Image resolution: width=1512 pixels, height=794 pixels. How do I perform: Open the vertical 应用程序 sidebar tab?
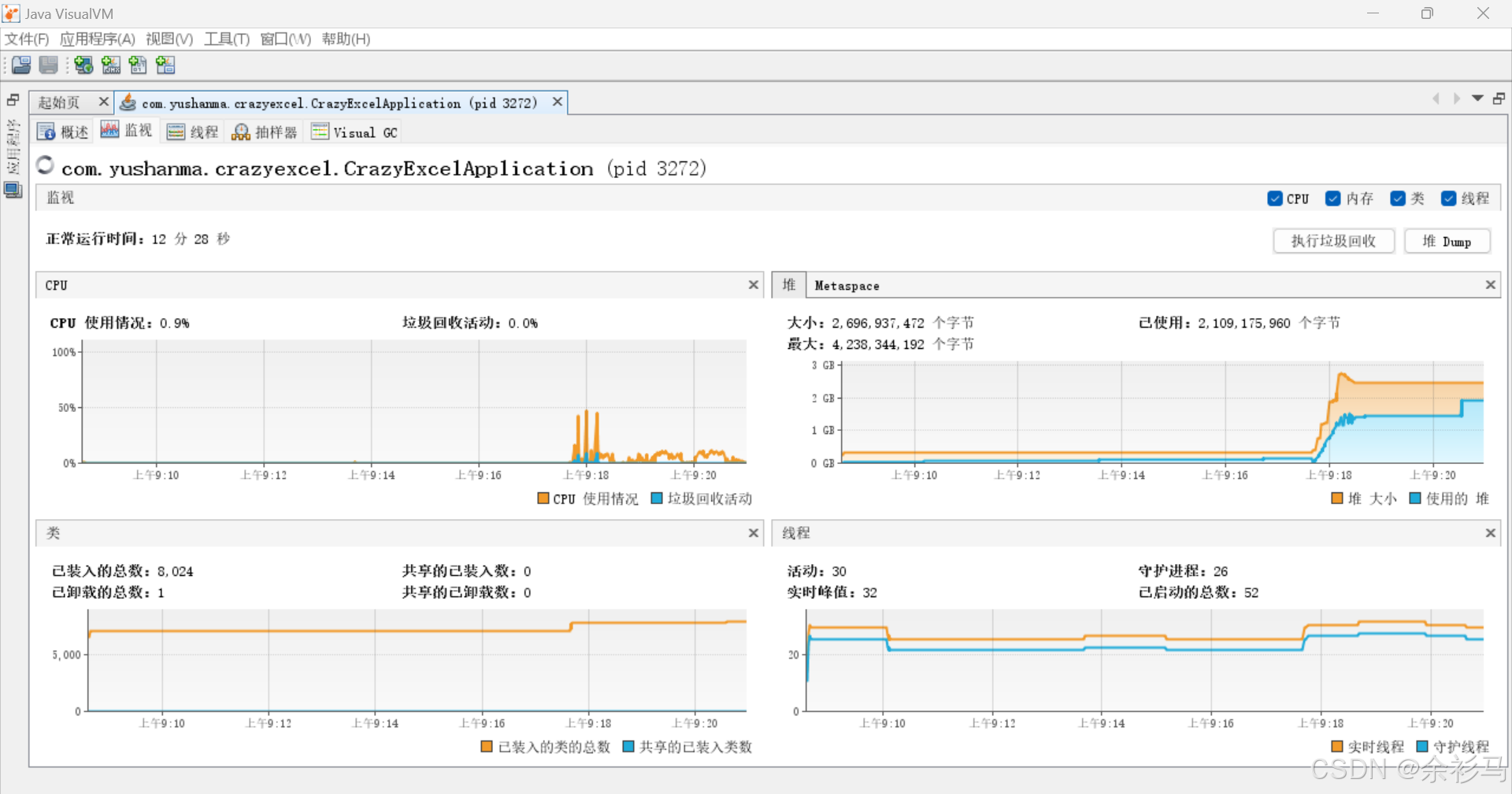coord(13,147)
